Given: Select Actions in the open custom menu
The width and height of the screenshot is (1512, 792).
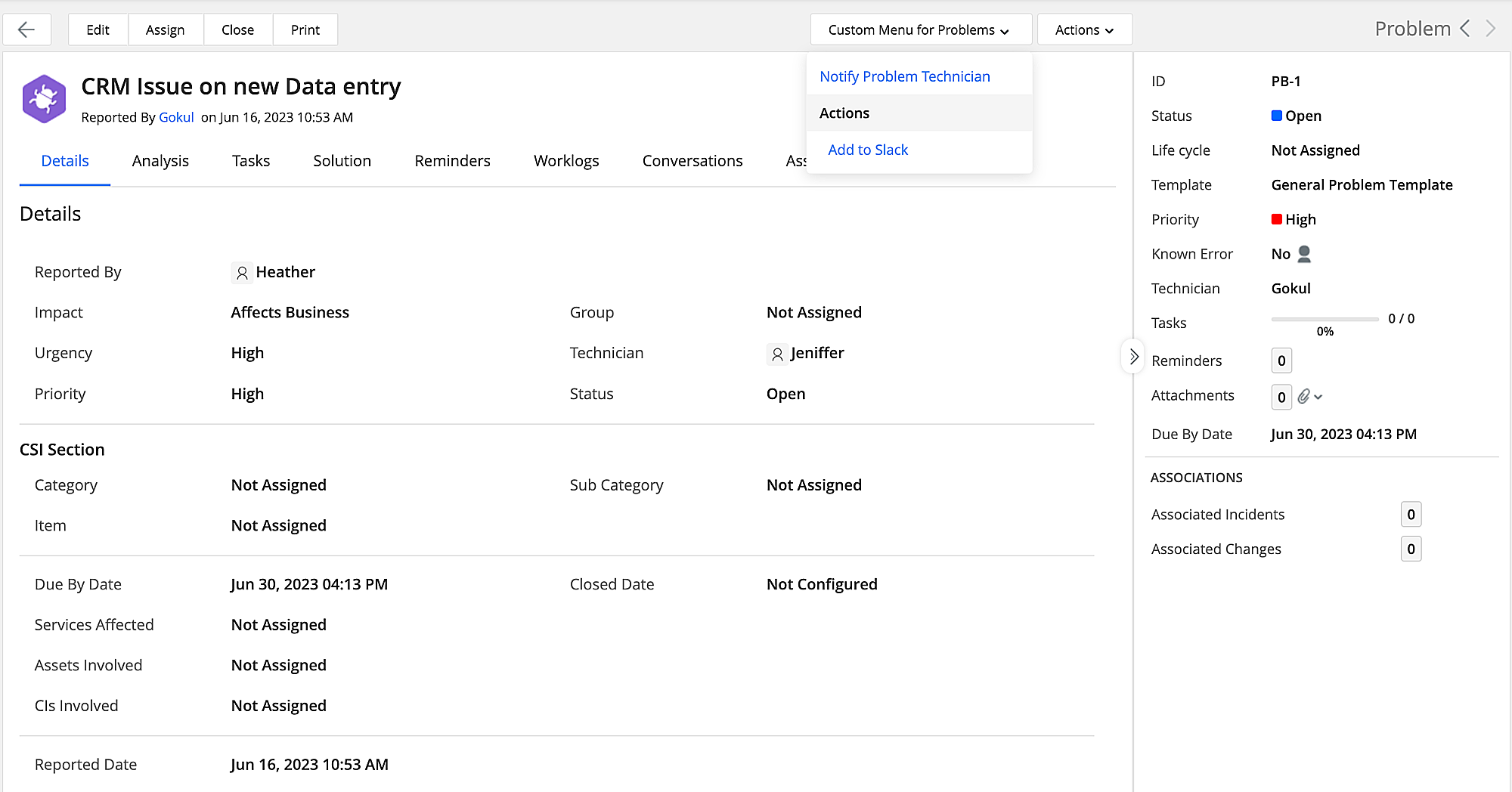Looking at the screenshot, I should [x=844, y=113].
